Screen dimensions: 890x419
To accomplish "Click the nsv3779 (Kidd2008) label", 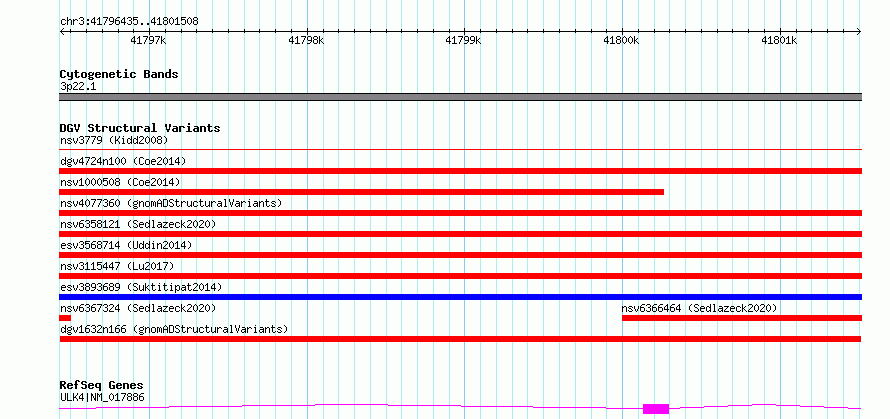I will pos(114,140).
